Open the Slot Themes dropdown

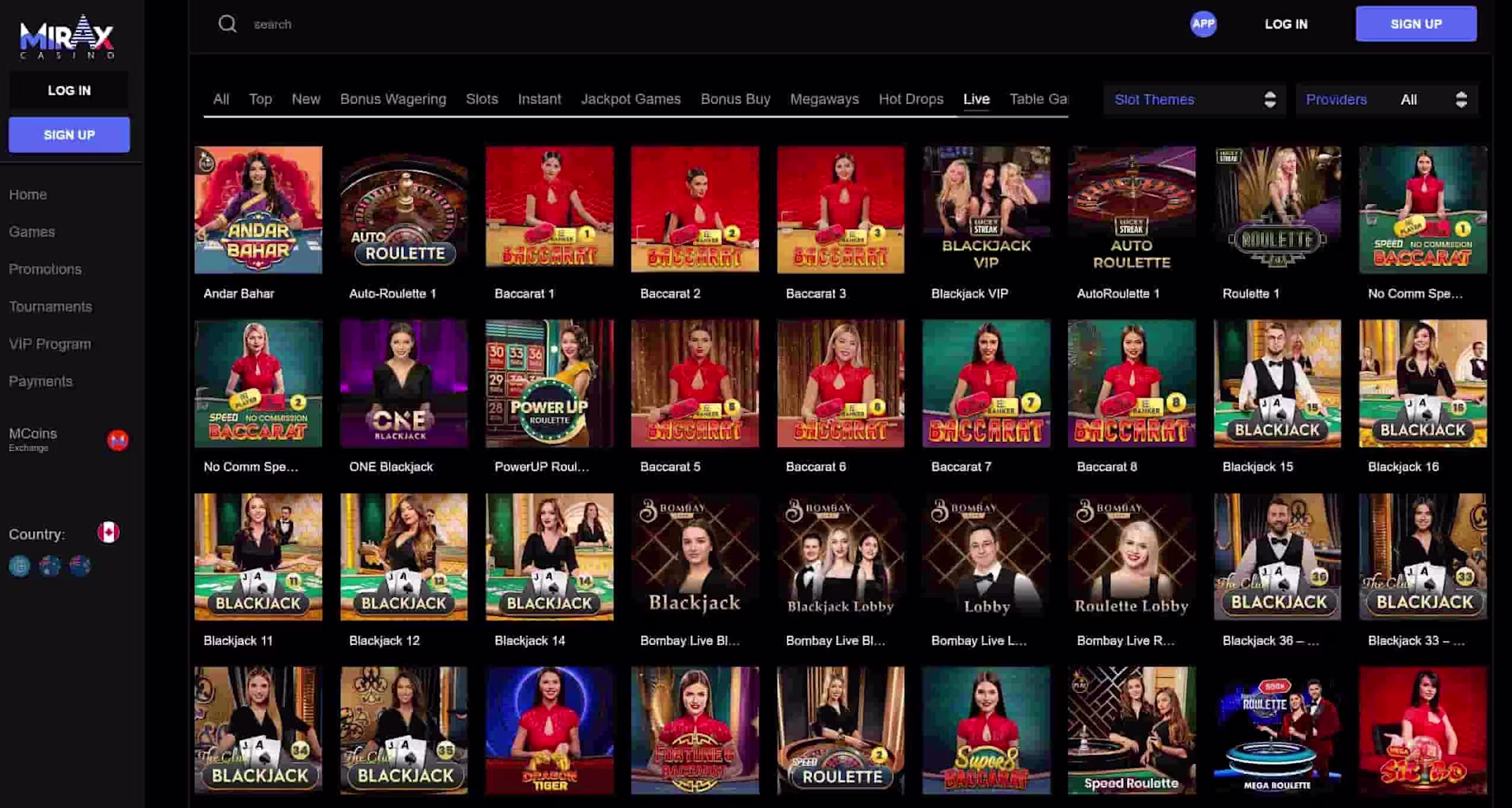(1194, 99)
